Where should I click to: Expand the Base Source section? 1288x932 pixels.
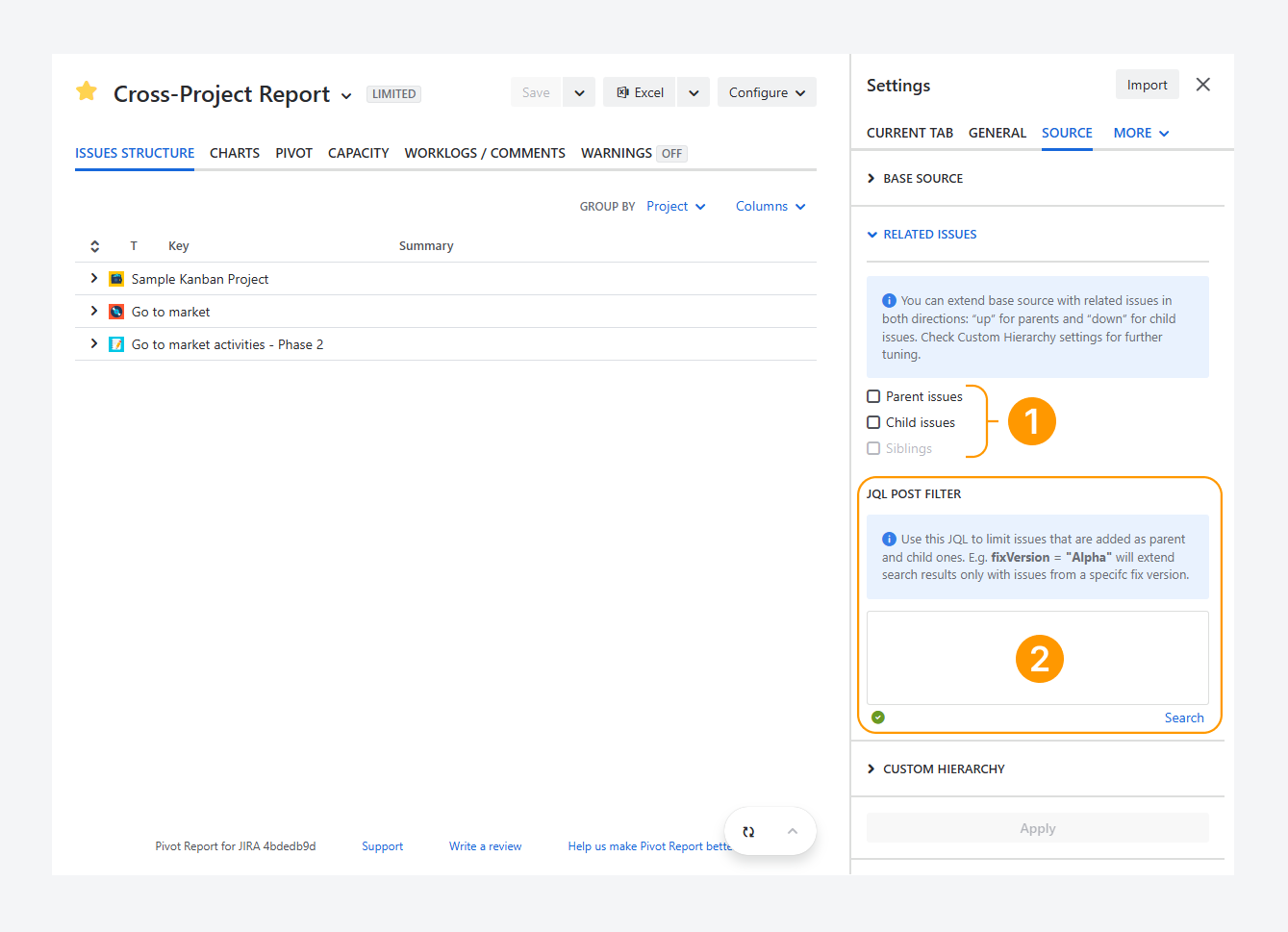(x=915, y=179)
